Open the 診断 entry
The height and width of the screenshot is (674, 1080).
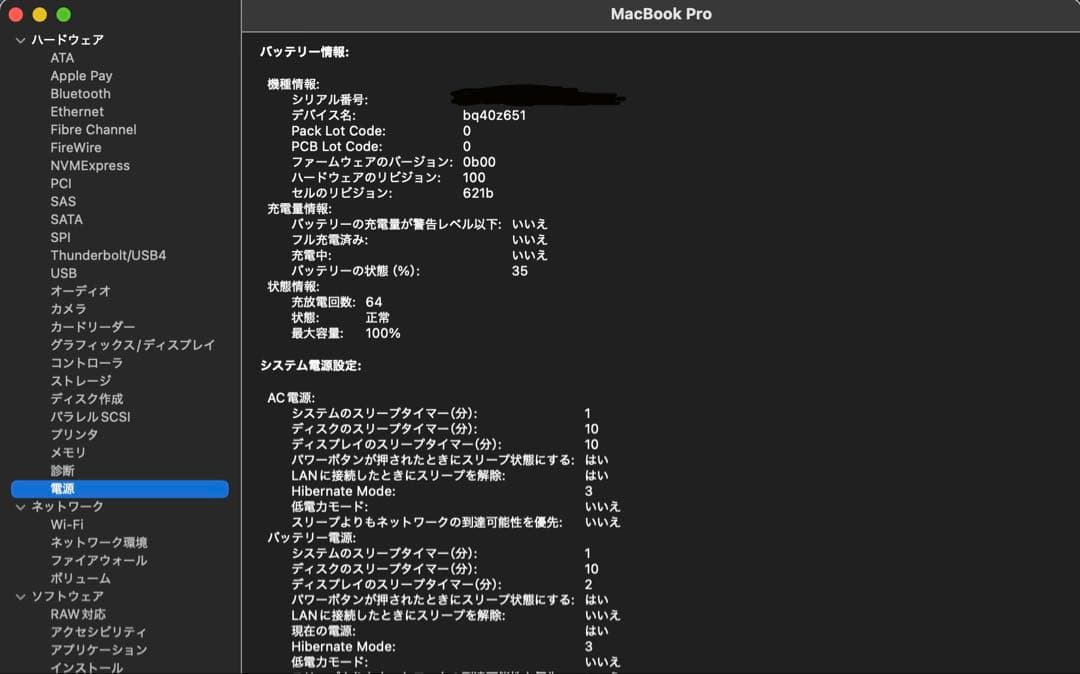click(62, 471)
